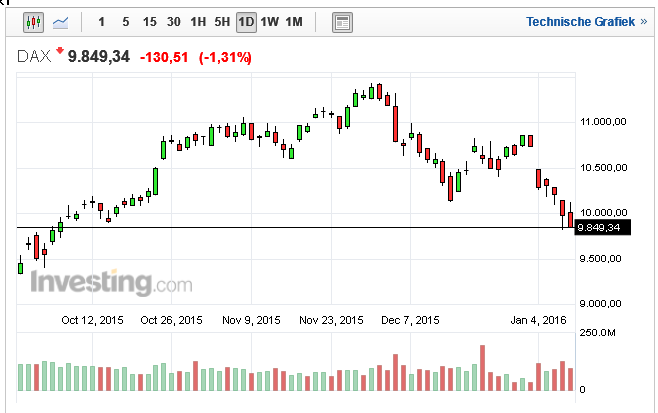The image size is (658, 413).
Task: Click the Nov 9, 2015 date label
Action: [x=251, y=320]
